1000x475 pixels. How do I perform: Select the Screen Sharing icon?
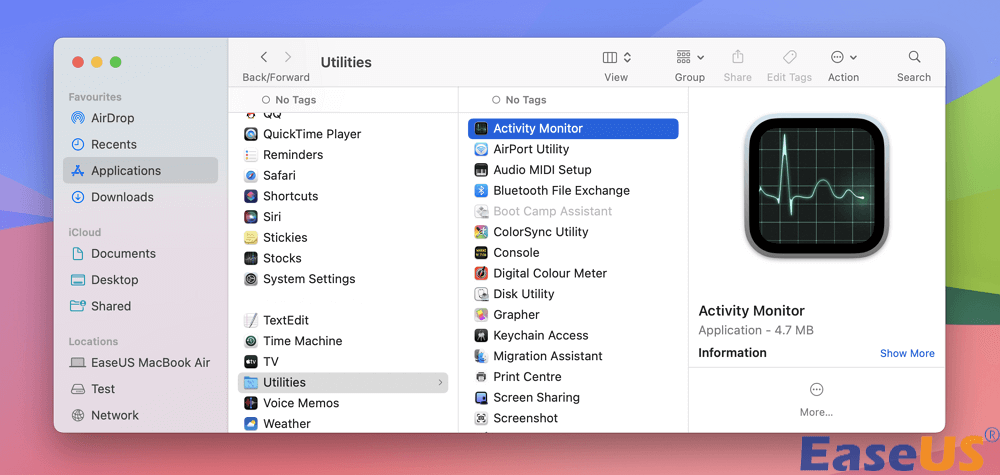click(482, 397)
